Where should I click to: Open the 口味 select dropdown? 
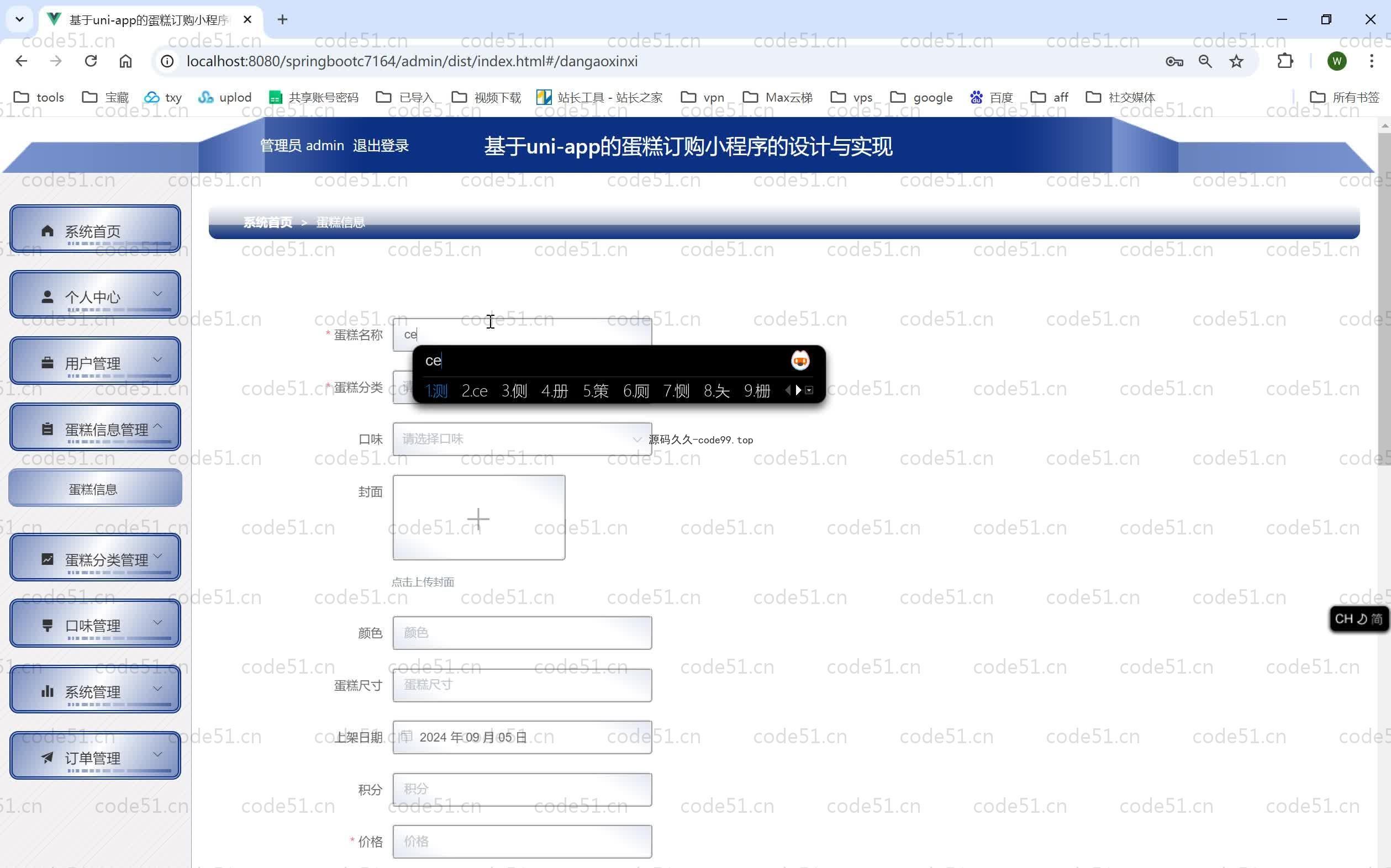point(522,439)
